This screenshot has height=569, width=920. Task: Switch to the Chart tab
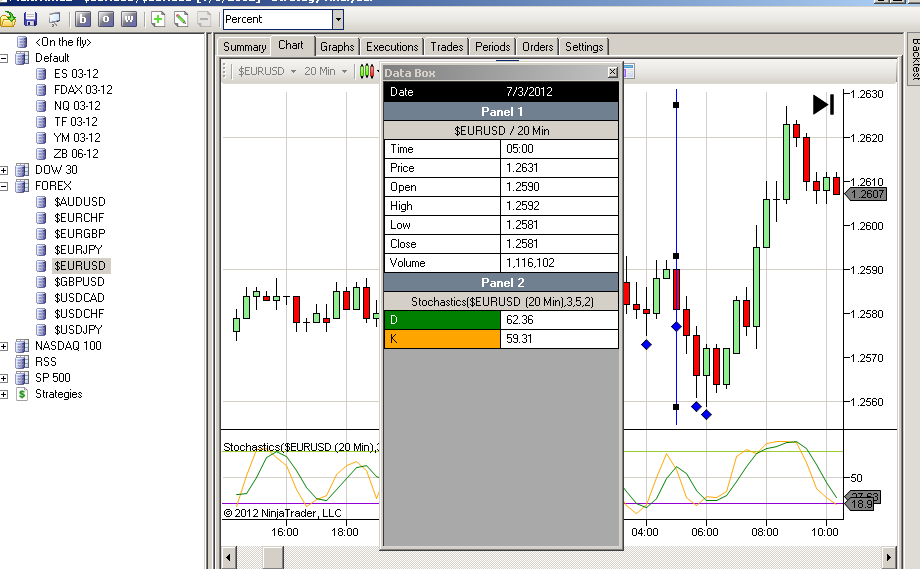pos(291,45)
